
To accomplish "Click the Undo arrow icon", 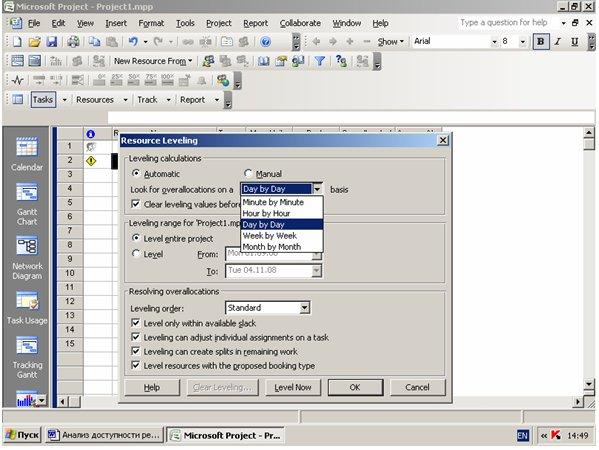I will [133, 42].
